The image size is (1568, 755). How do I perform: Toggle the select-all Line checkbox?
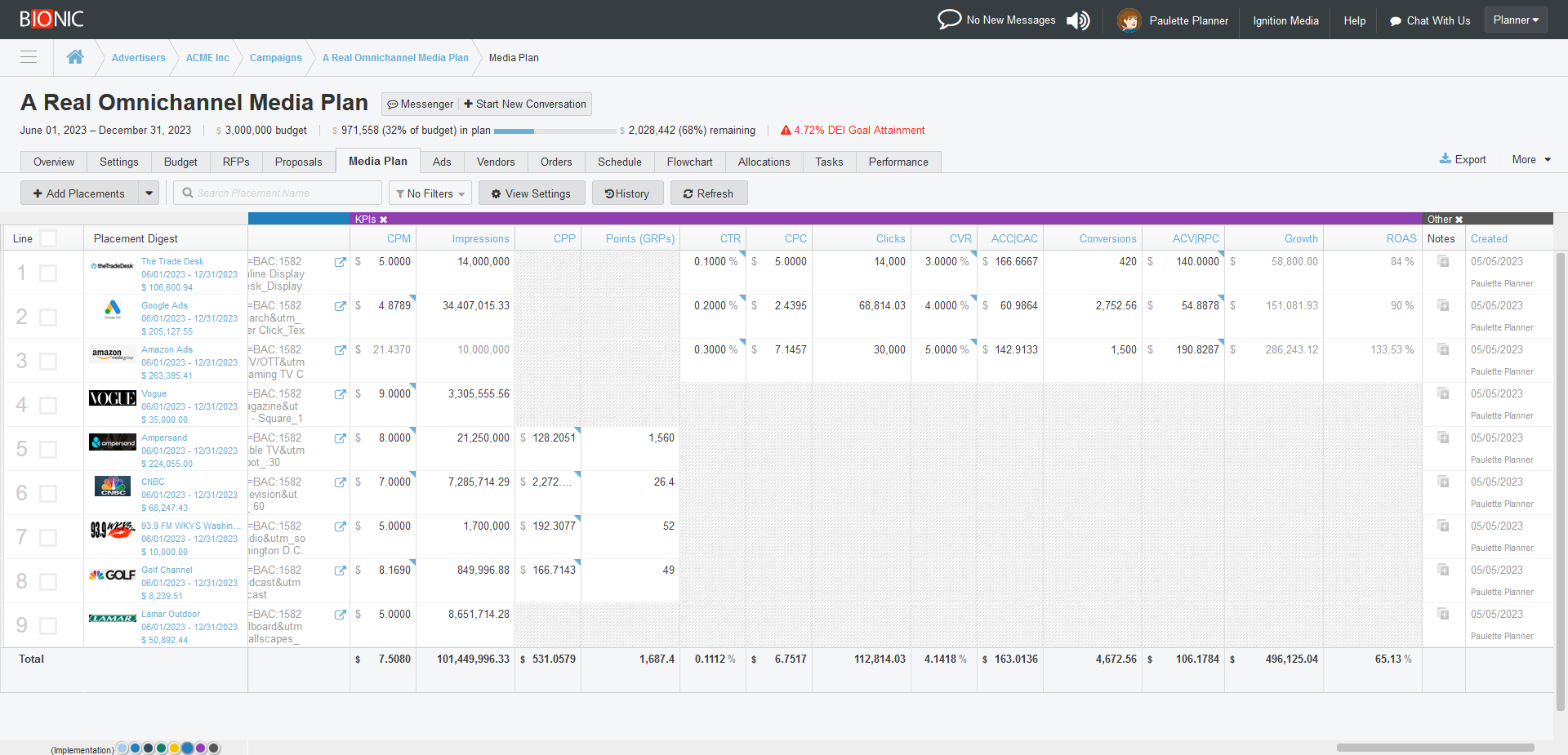click(x=48, y=238)
